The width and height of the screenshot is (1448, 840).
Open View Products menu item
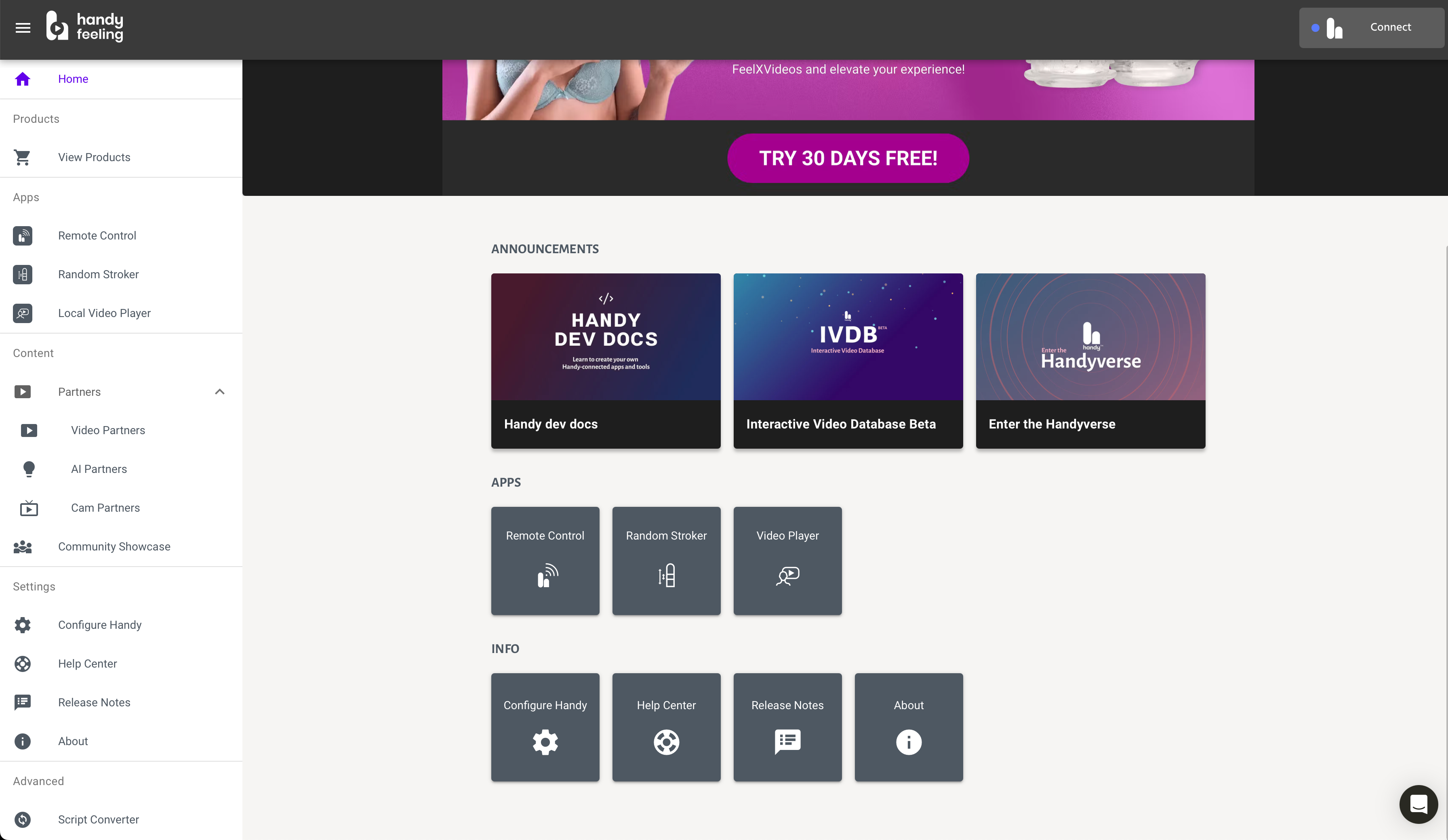tap(121, 157)
